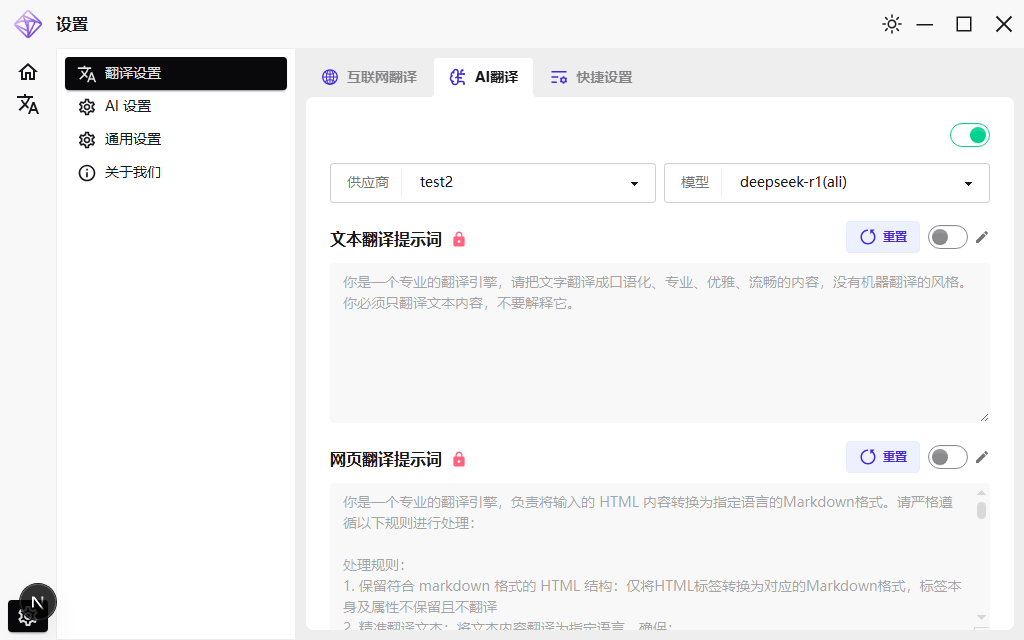1024x640 pixels.
Task: Click the 重置 button for webpage translation prompt
Action: (882, 457)
